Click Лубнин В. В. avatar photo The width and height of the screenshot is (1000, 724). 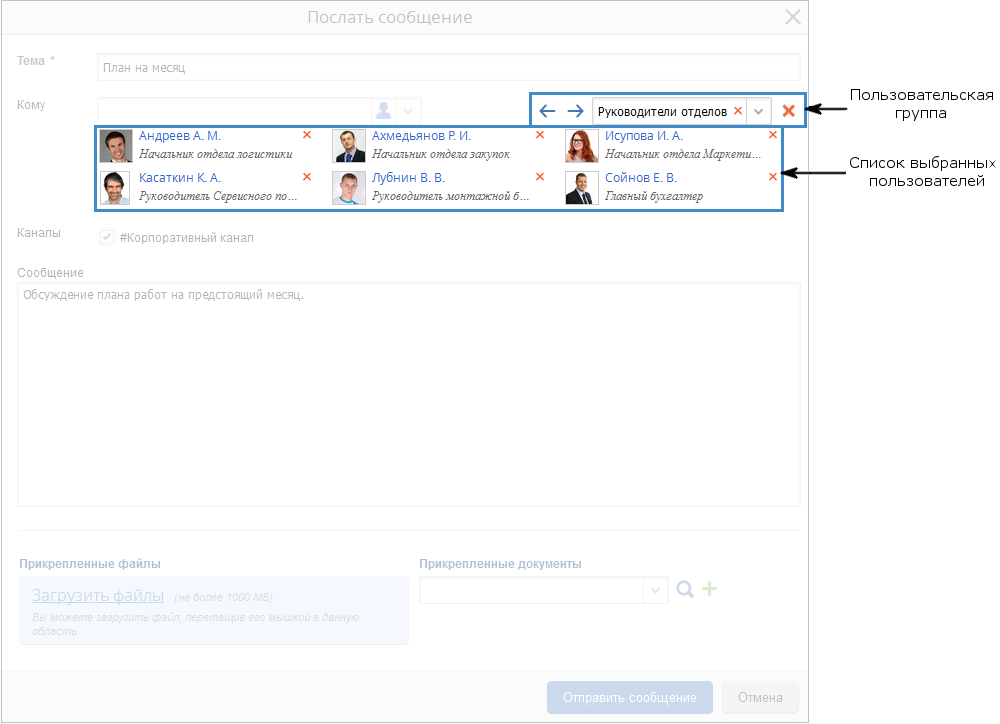point(349,188)
